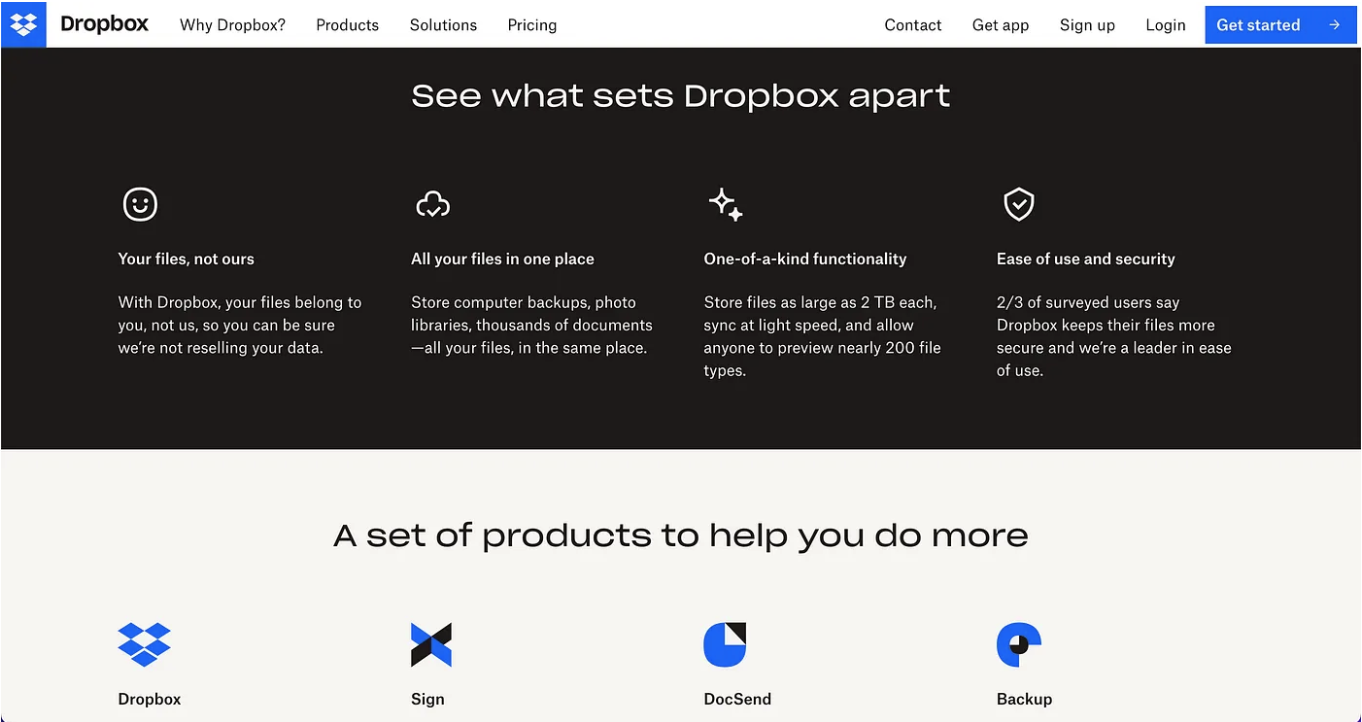Go to the Pricing page

pyautogui.click(x=532, y=25)
